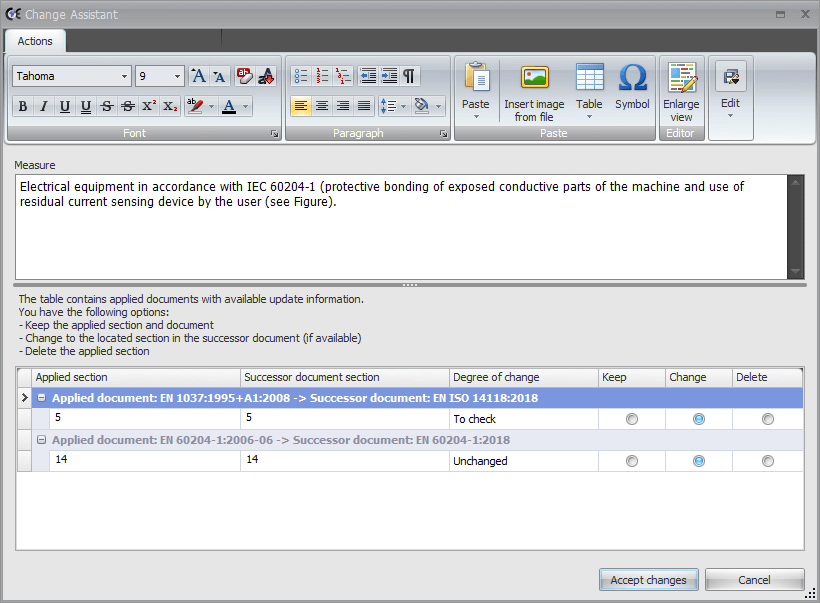Open the Tahoma font dropdown
The width and height of the screenshot is (820, 603).
click(x=126, y=75)
